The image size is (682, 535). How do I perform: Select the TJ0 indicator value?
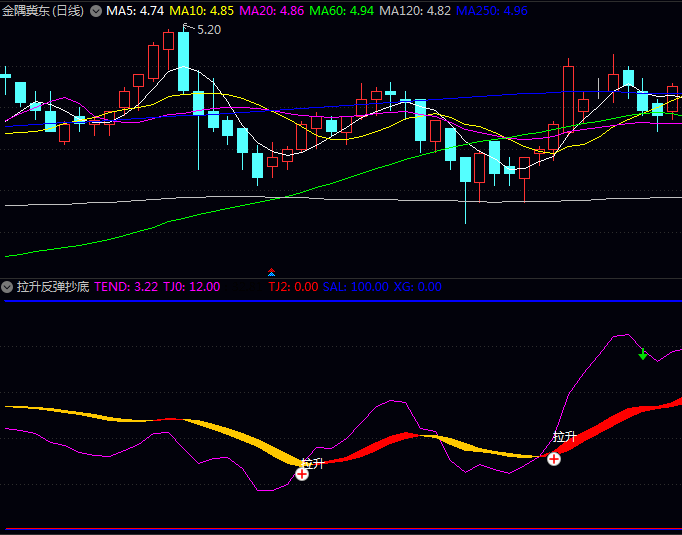point(192,287)
